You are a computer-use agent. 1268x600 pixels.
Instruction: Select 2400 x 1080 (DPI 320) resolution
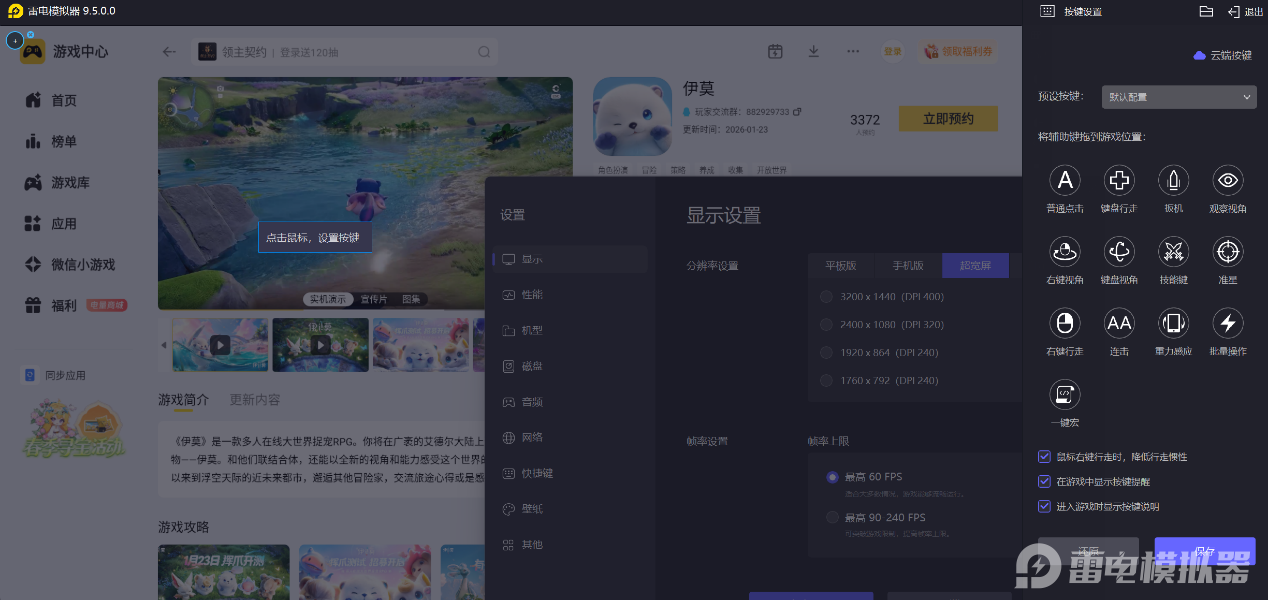(881, 325)
